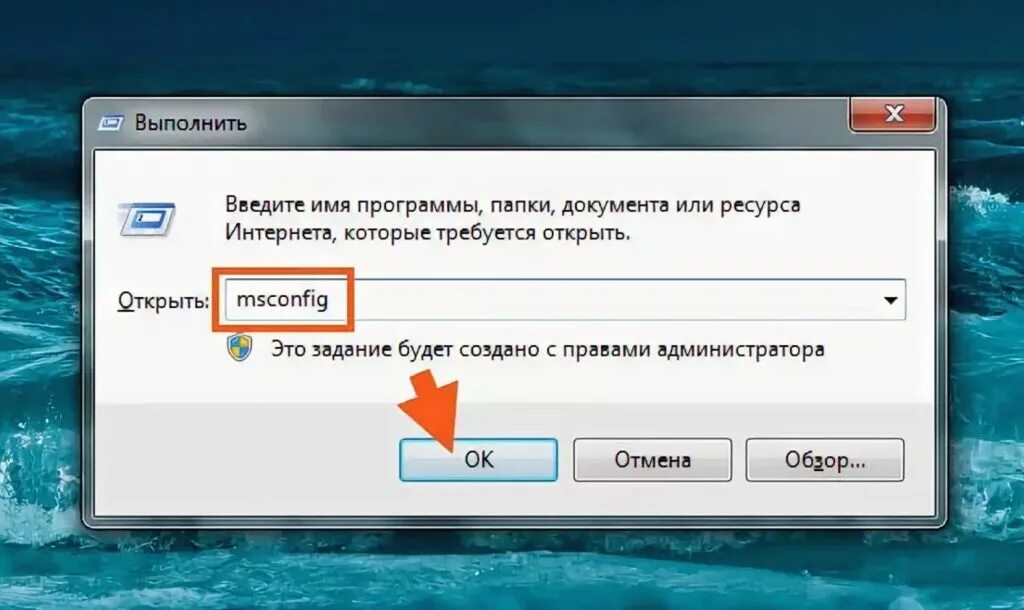Select the Открыть: label
The width and height of the screenshot is (1024, 610).
coord(163,300)
